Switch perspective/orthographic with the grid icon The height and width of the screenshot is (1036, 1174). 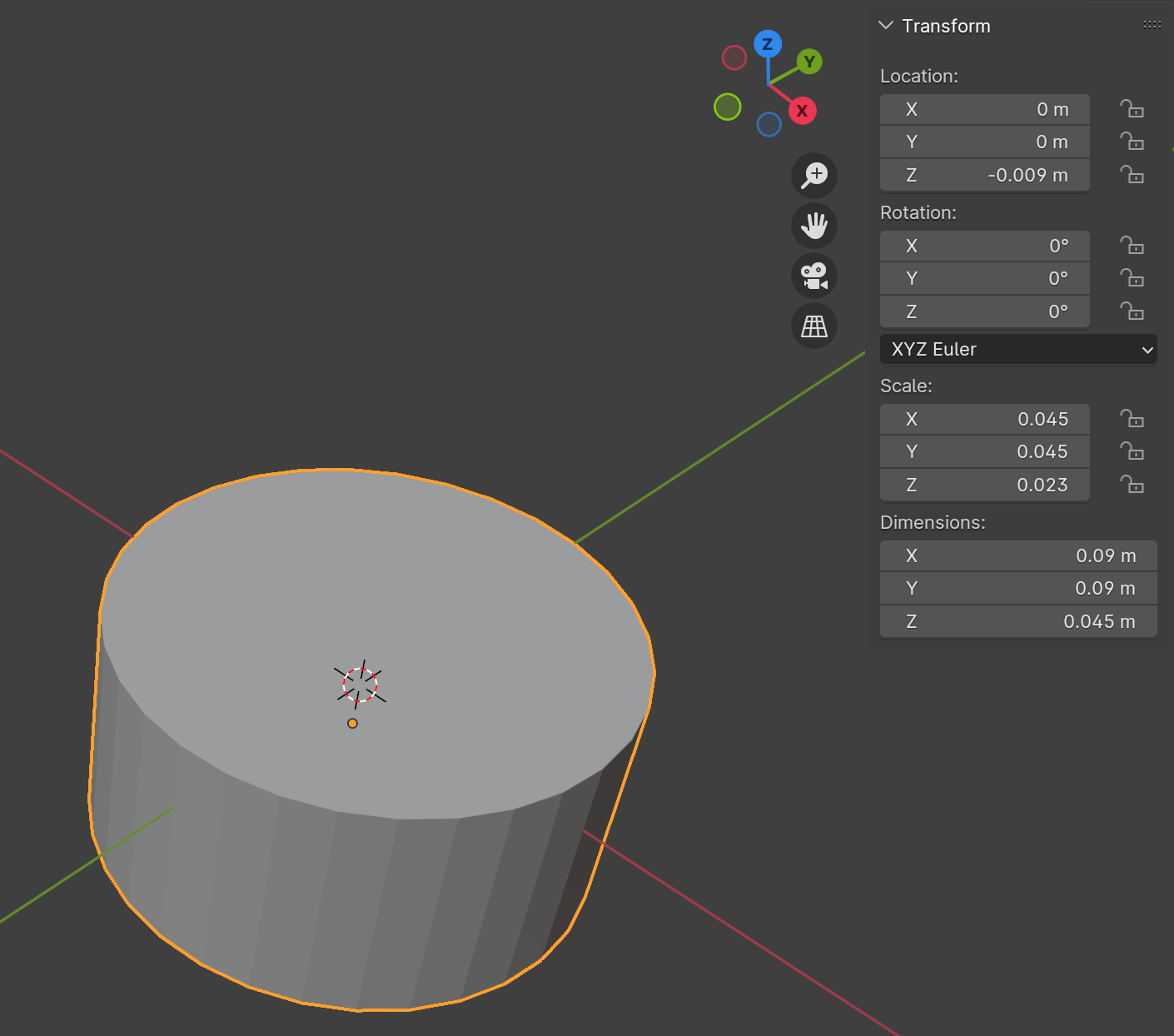(814, 326)
